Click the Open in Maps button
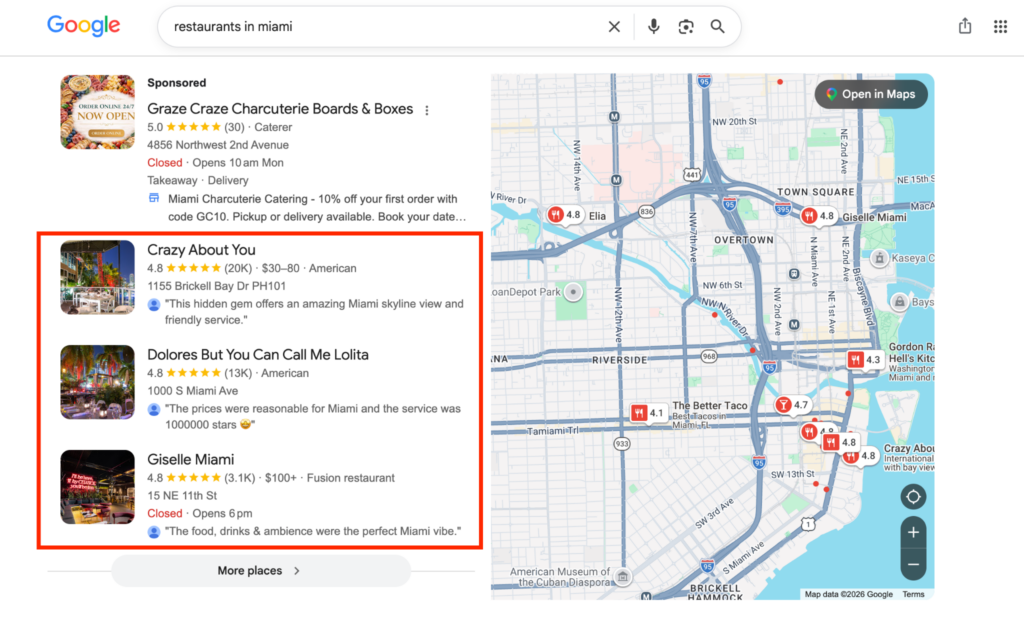Image resolution: width=1024 pixels, height=620 pixels. (x=871, y=94)
